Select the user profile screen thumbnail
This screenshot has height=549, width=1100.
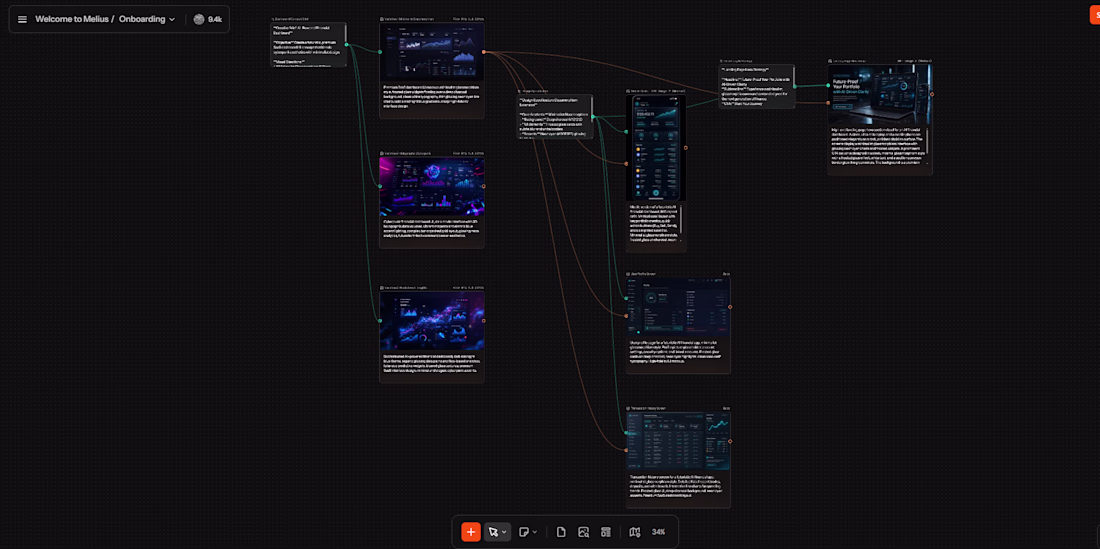[678, 307]
